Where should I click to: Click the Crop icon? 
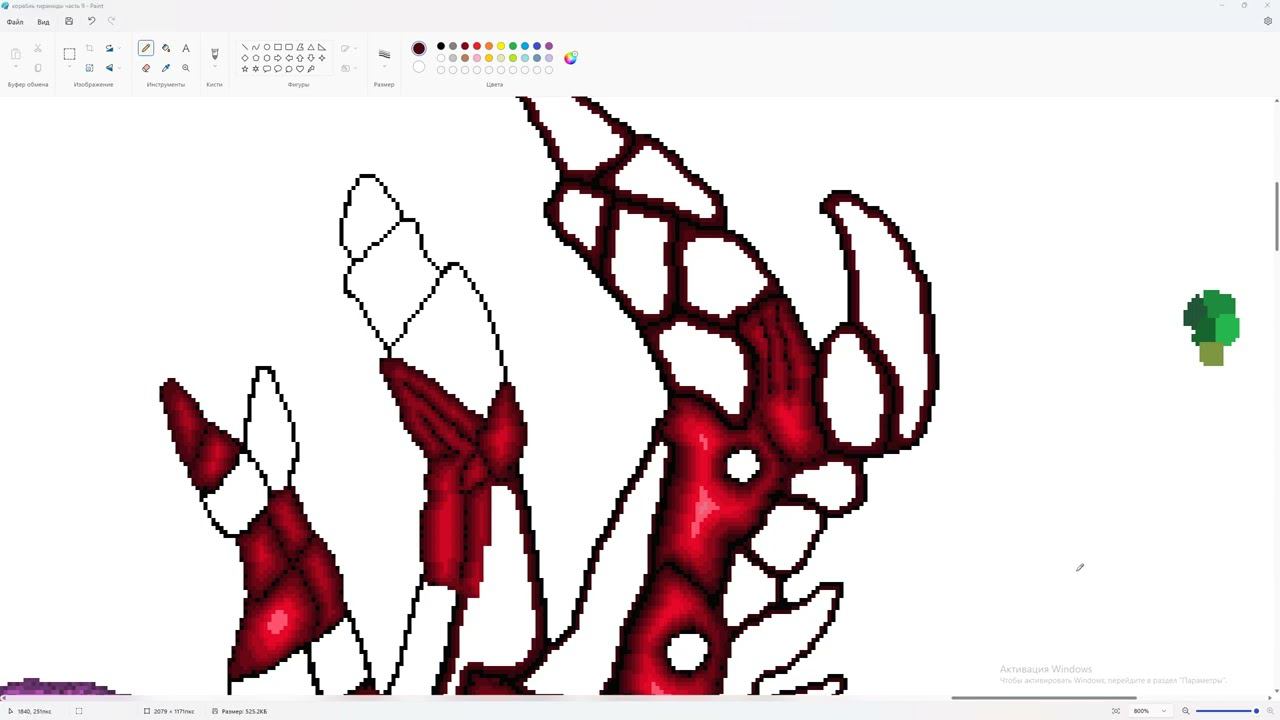[x=89, y=48]
